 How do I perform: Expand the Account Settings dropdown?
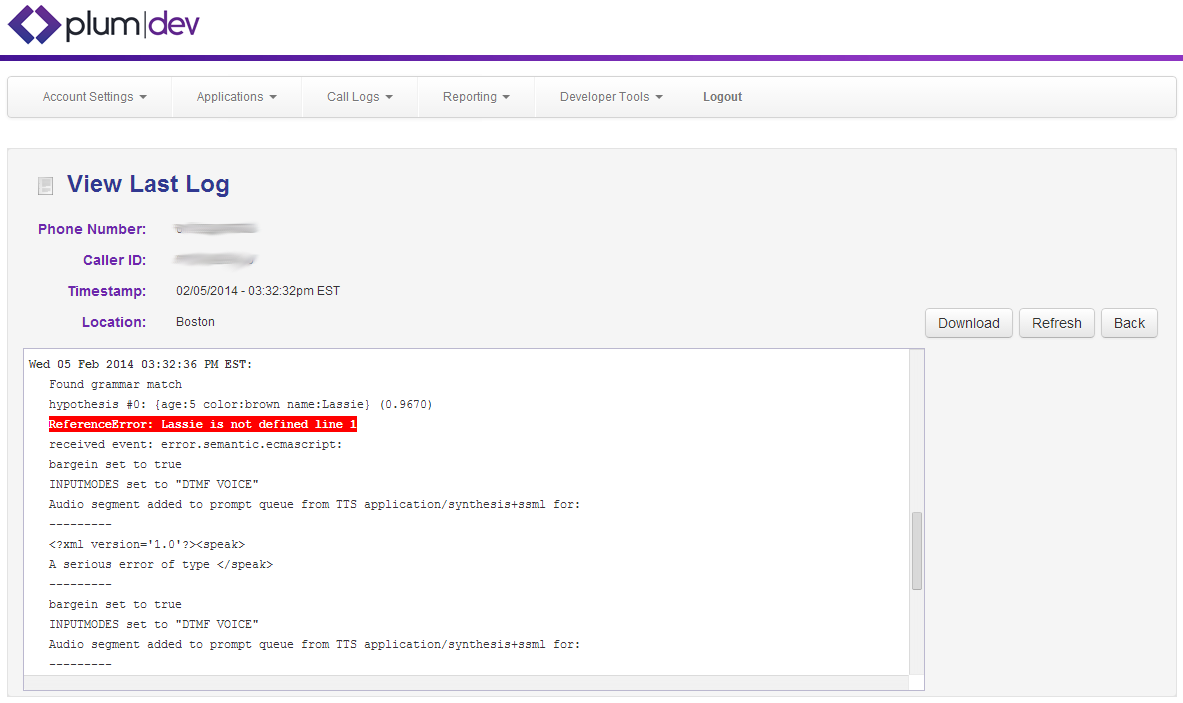coord(94,97)
